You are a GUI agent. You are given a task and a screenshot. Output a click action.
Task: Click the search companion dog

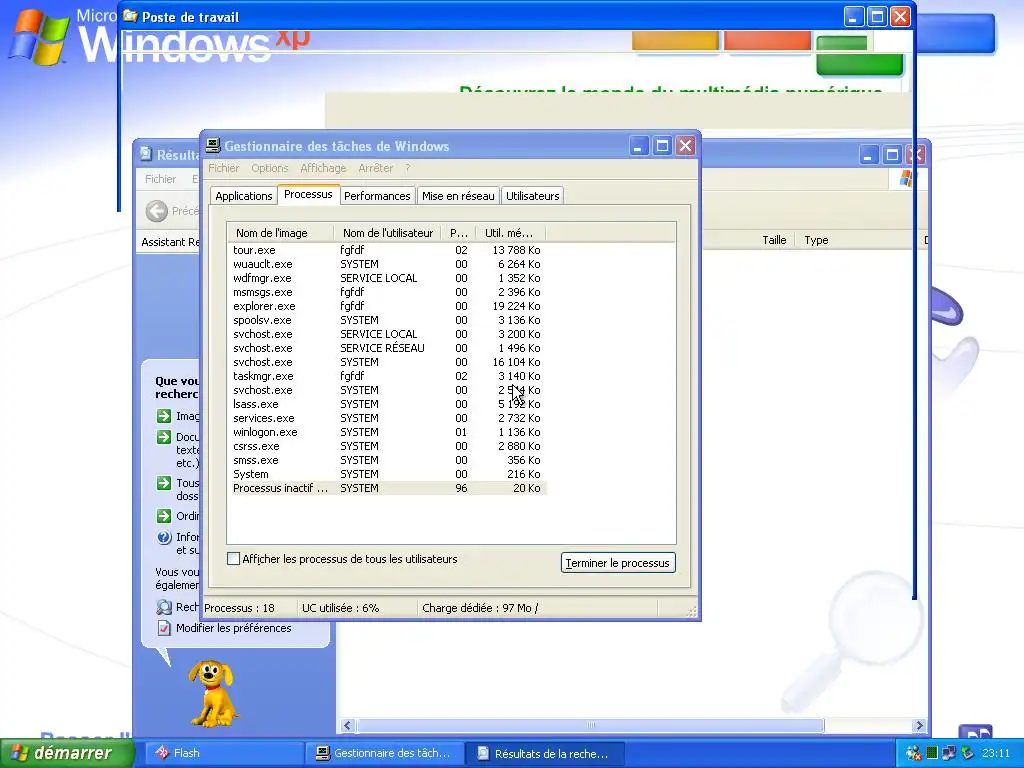212,694
